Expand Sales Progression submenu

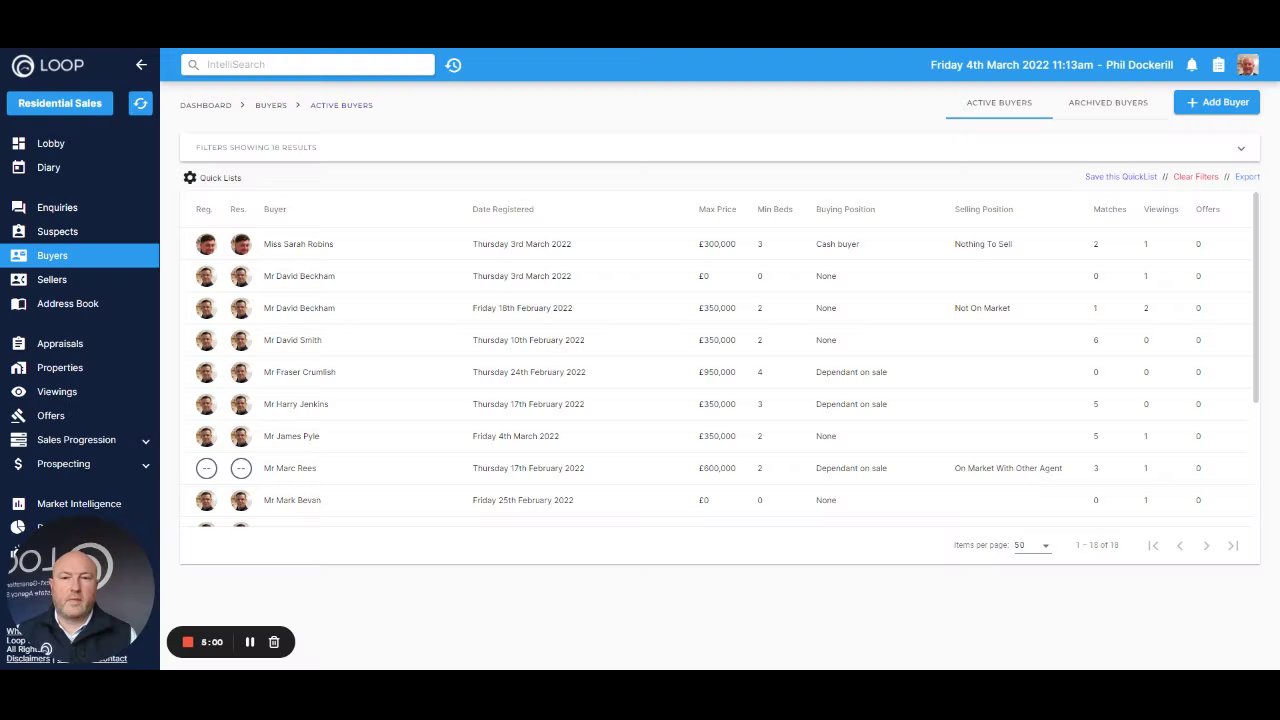coord(146,441)
